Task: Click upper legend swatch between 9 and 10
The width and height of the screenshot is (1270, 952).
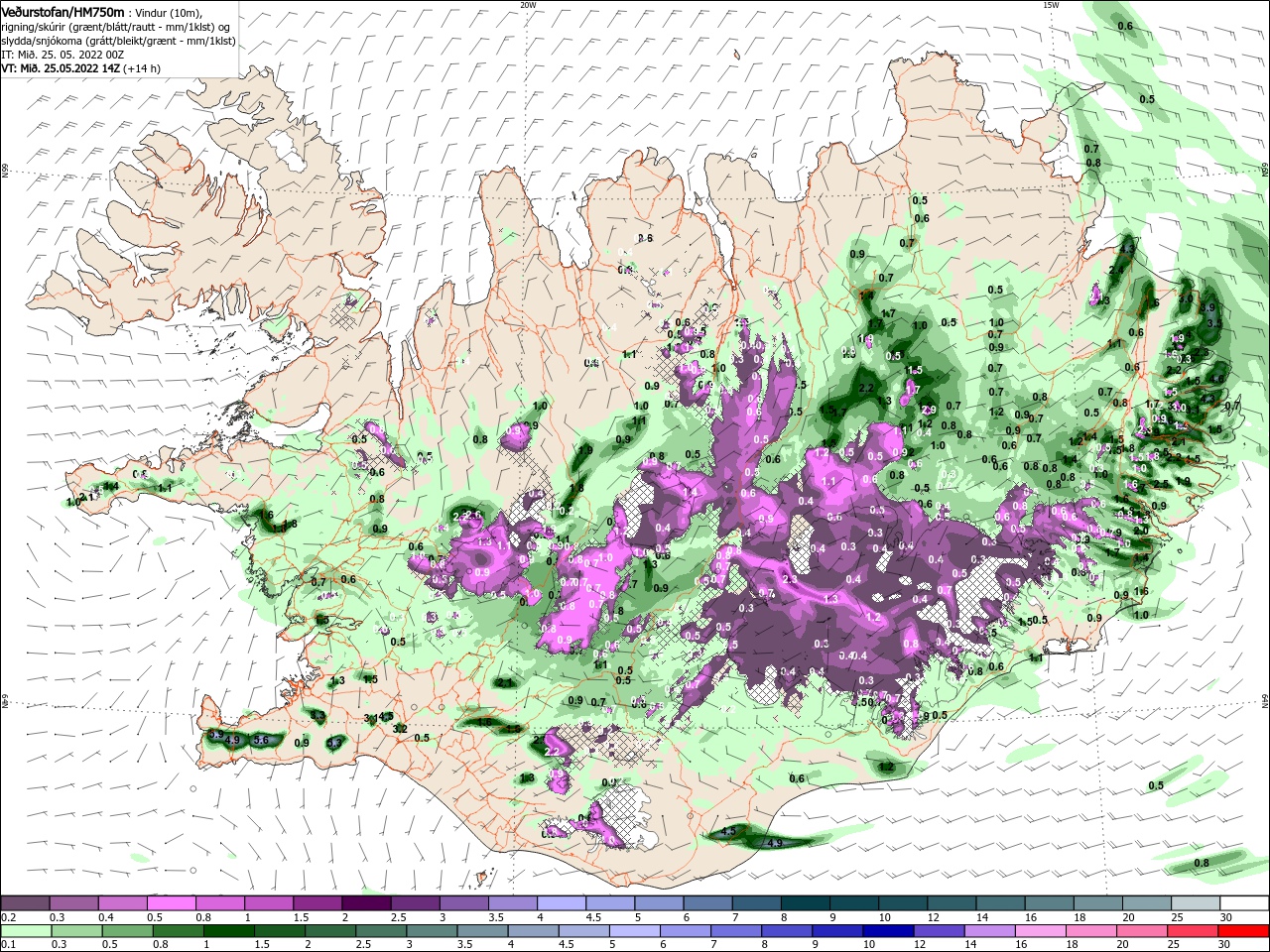Action: tap(854, 903)
